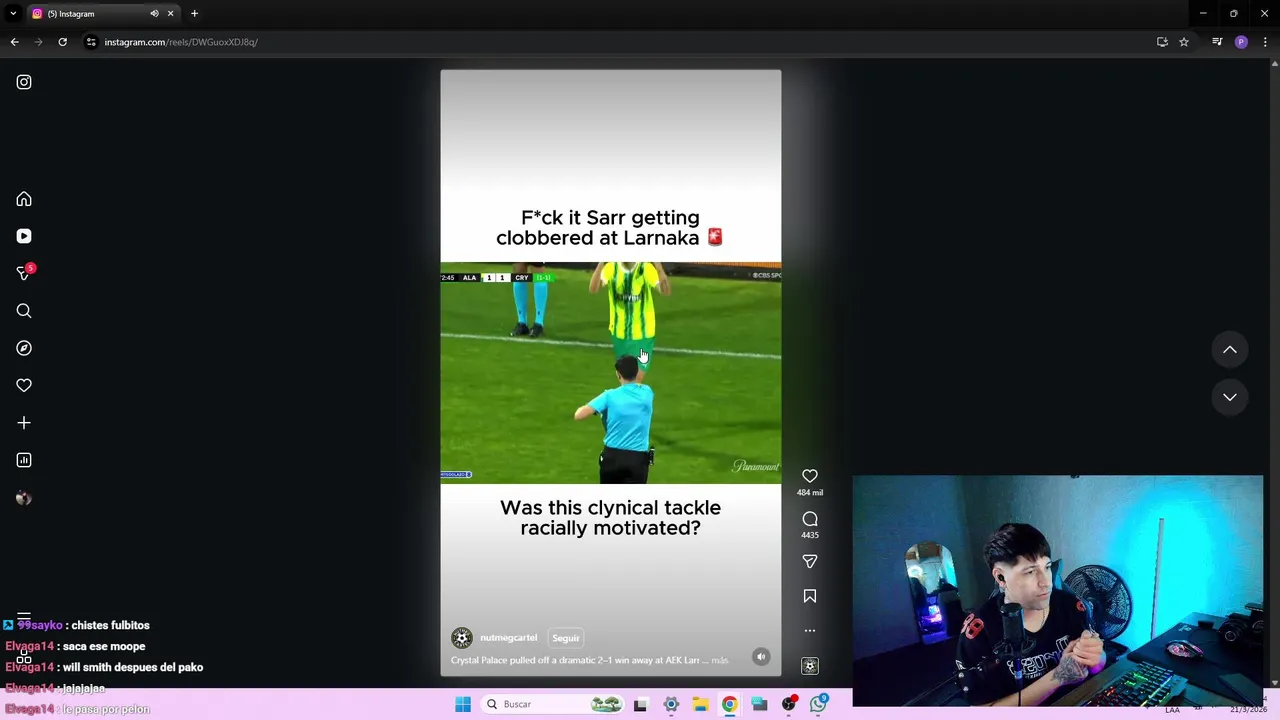Viewport: 1280px width, 720px height.
Task: Open File Explorer from taskbar
Action: pyautogui.click(x=700, y=704)
